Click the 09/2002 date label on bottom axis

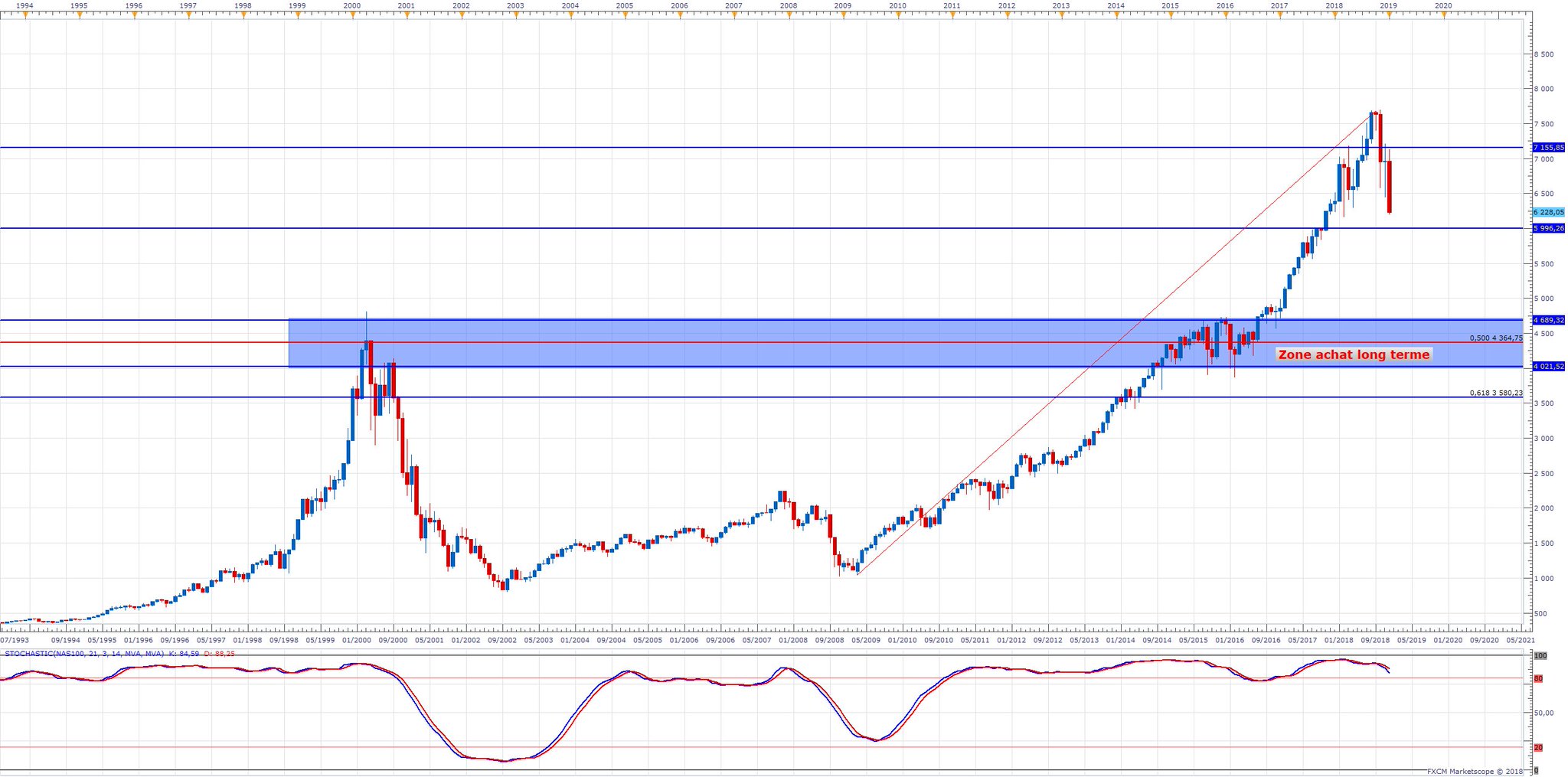point(502,640)
